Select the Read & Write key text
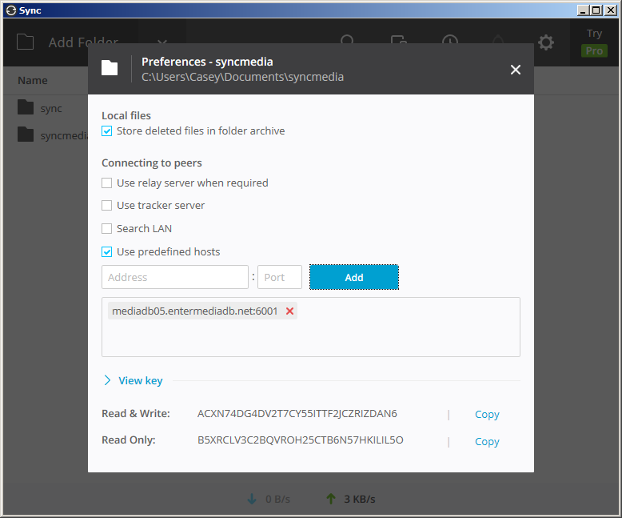The width and height of the screenshot is (622, 518). click(x=297, y=414)
